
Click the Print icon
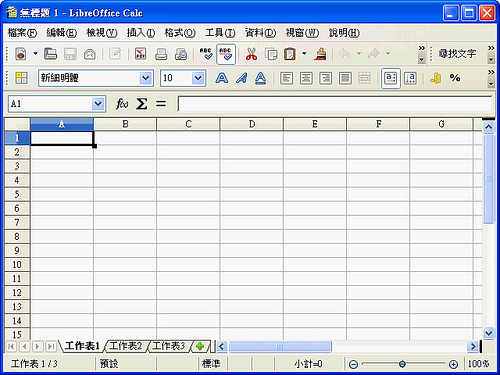161,54
